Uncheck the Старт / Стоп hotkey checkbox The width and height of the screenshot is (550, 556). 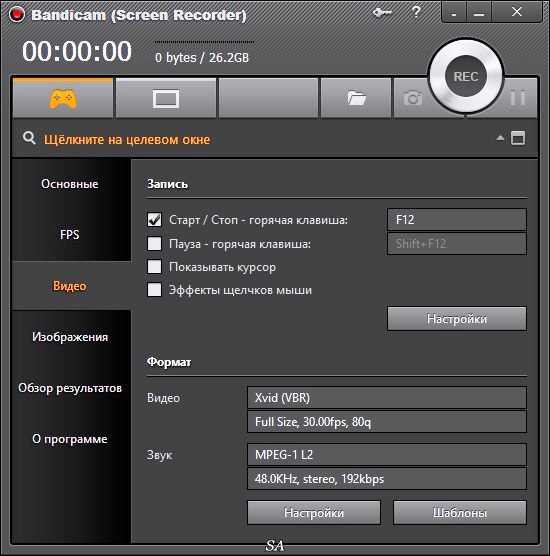tap(154, 219)
